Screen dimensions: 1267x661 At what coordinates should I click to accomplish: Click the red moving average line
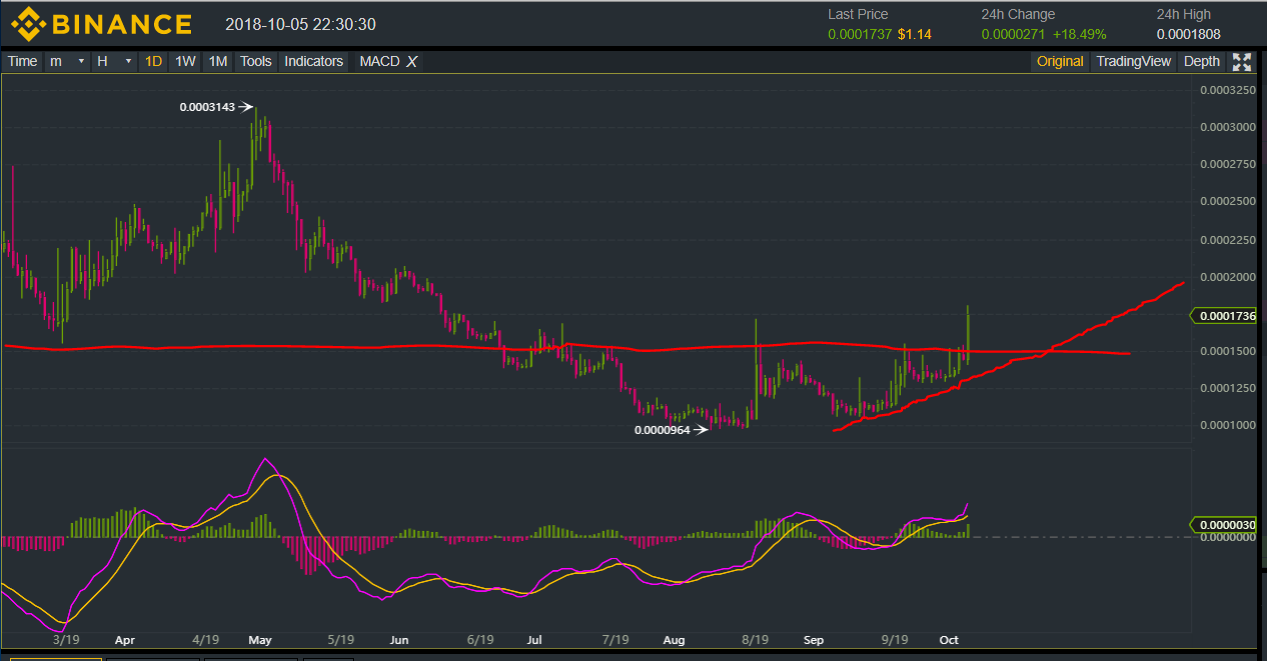point(300,346)
